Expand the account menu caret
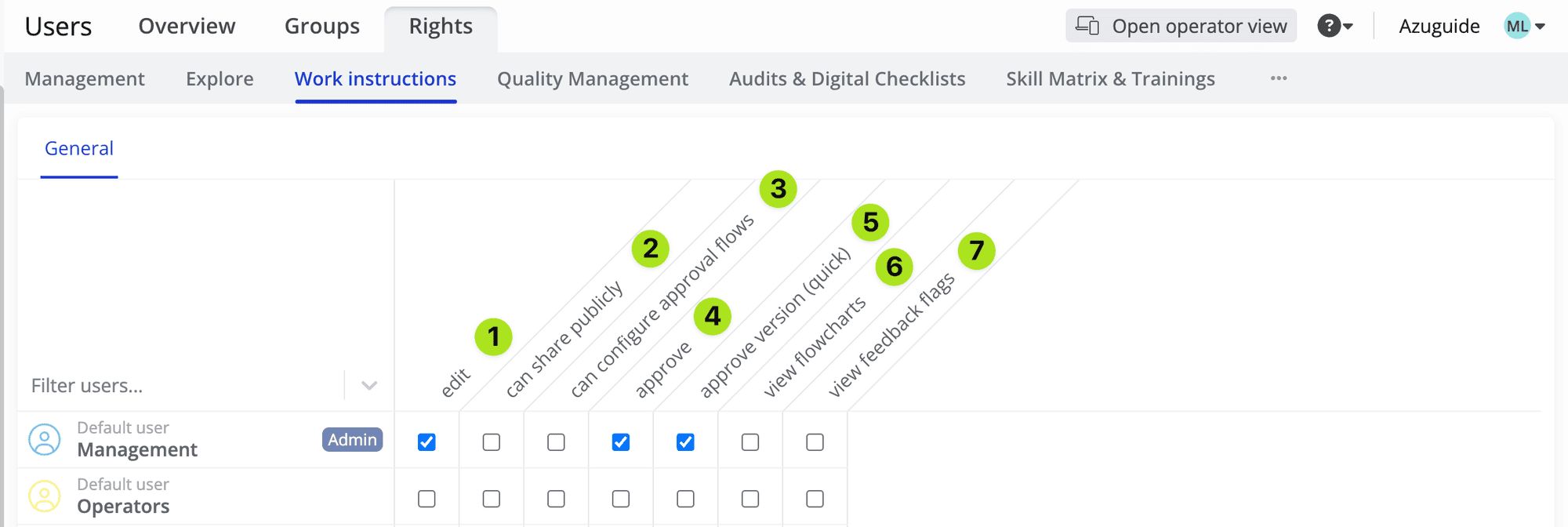This screenshot has width=1568, height=527. pos(1540,27)
